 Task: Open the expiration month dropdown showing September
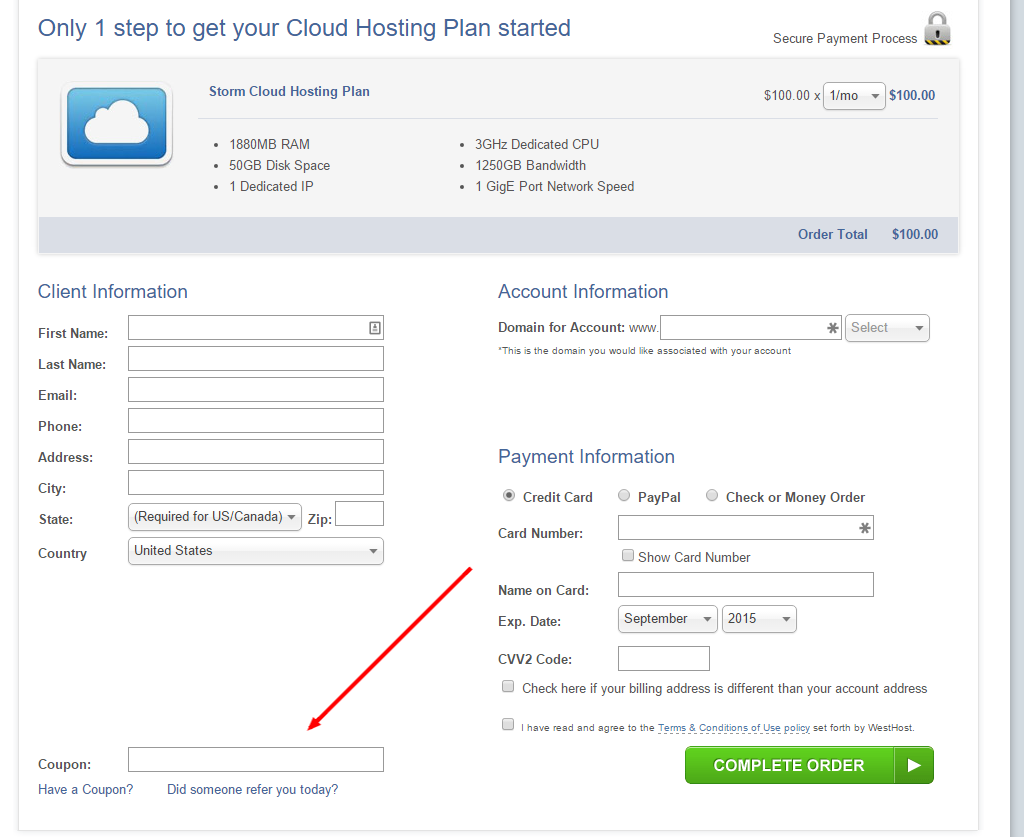click(x=667, y=619)
